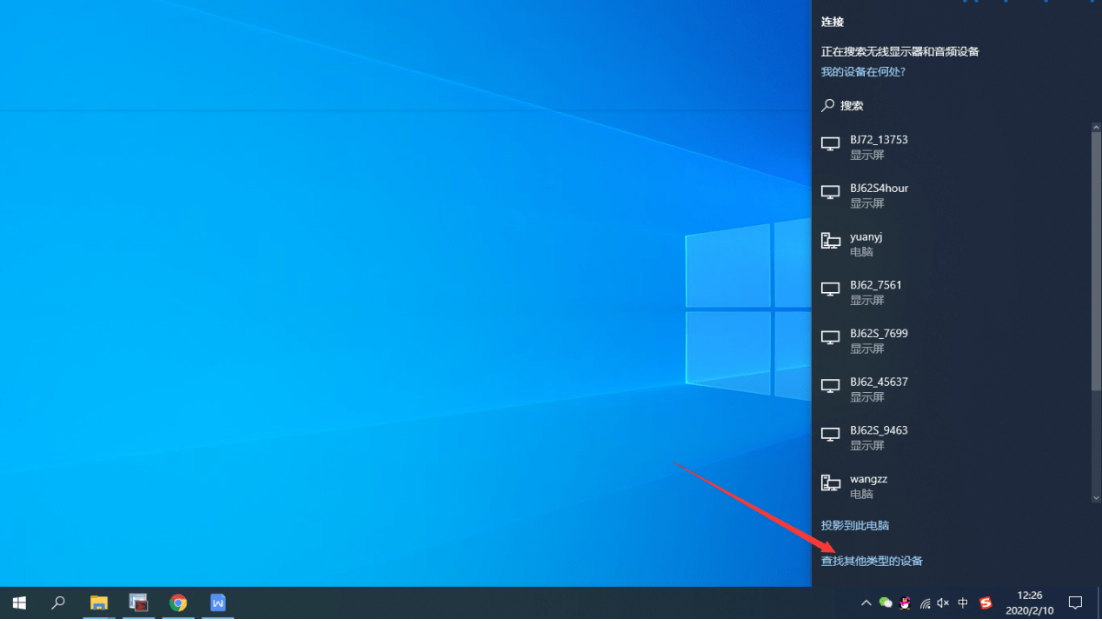This screenshot has width=1102, height=621.
Task: Click the muted volume tray icon
Action: (x=943, y=603)
